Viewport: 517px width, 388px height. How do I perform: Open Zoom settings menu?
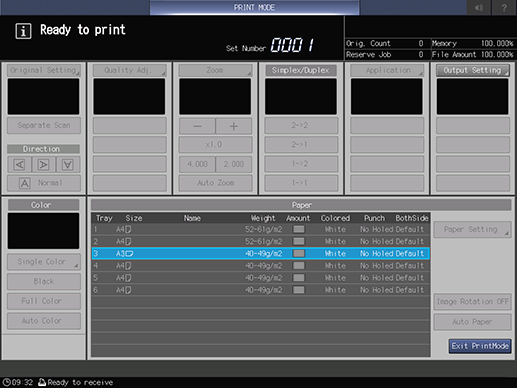[215, 70]
